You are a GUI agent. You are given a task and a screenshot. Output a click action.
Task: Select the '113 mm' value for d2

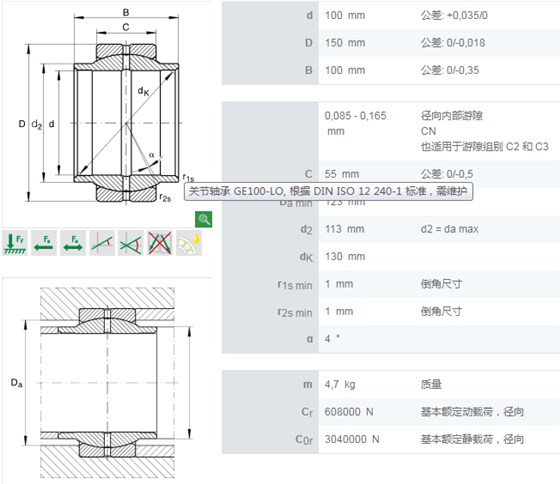coord(345,229)
